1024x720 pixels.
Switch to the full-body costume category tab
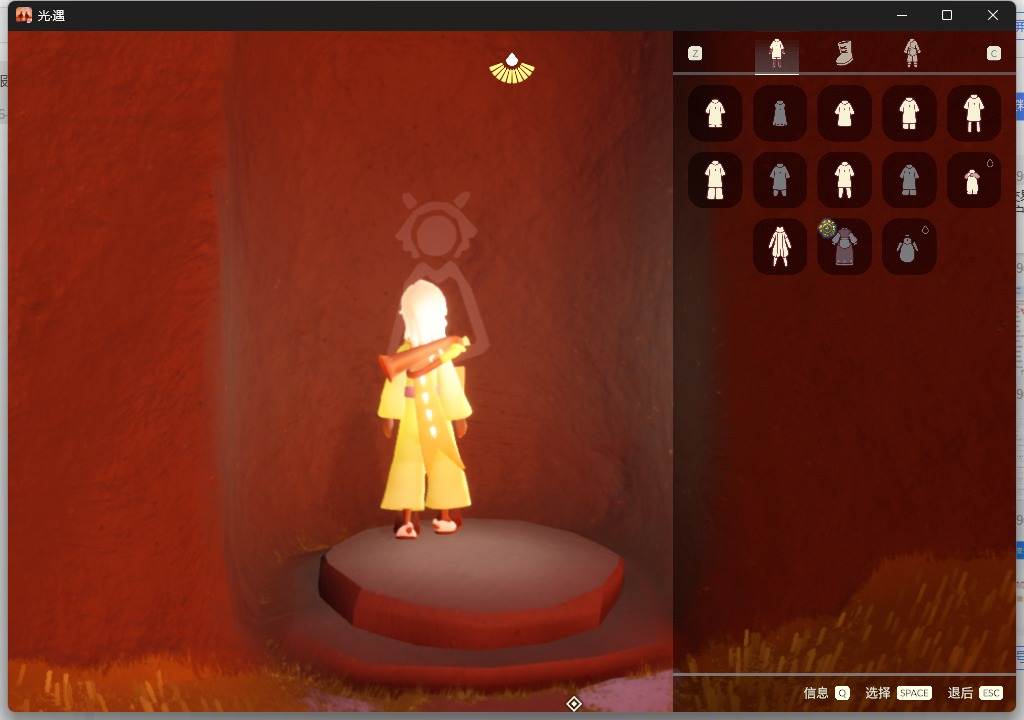click(x=912, y=53)
